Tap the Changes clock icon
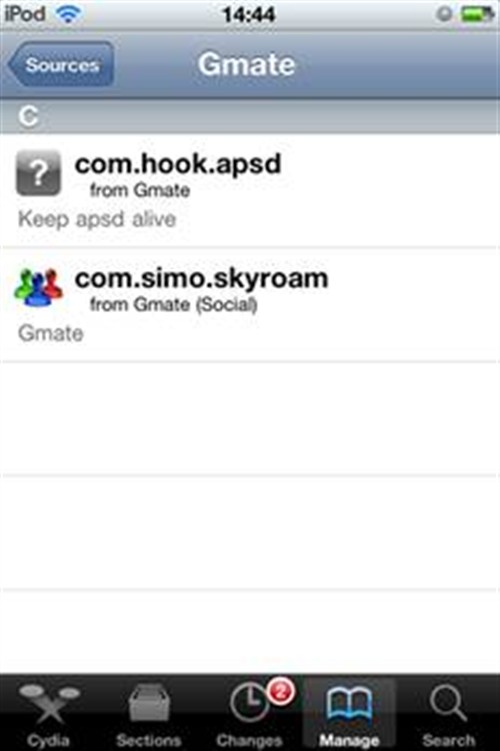The width and height of the screenshot is (500, 751). point(250,703)
